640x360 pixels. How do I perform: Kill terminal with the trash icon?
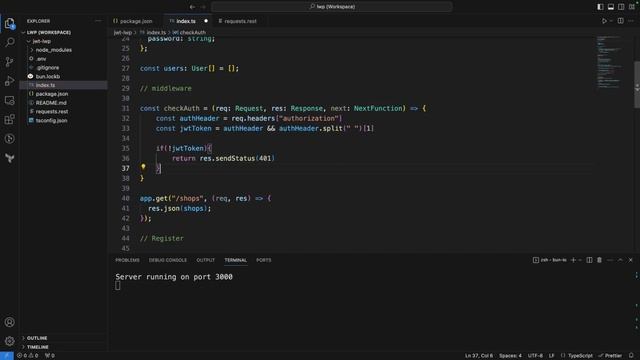coord(600,260)
